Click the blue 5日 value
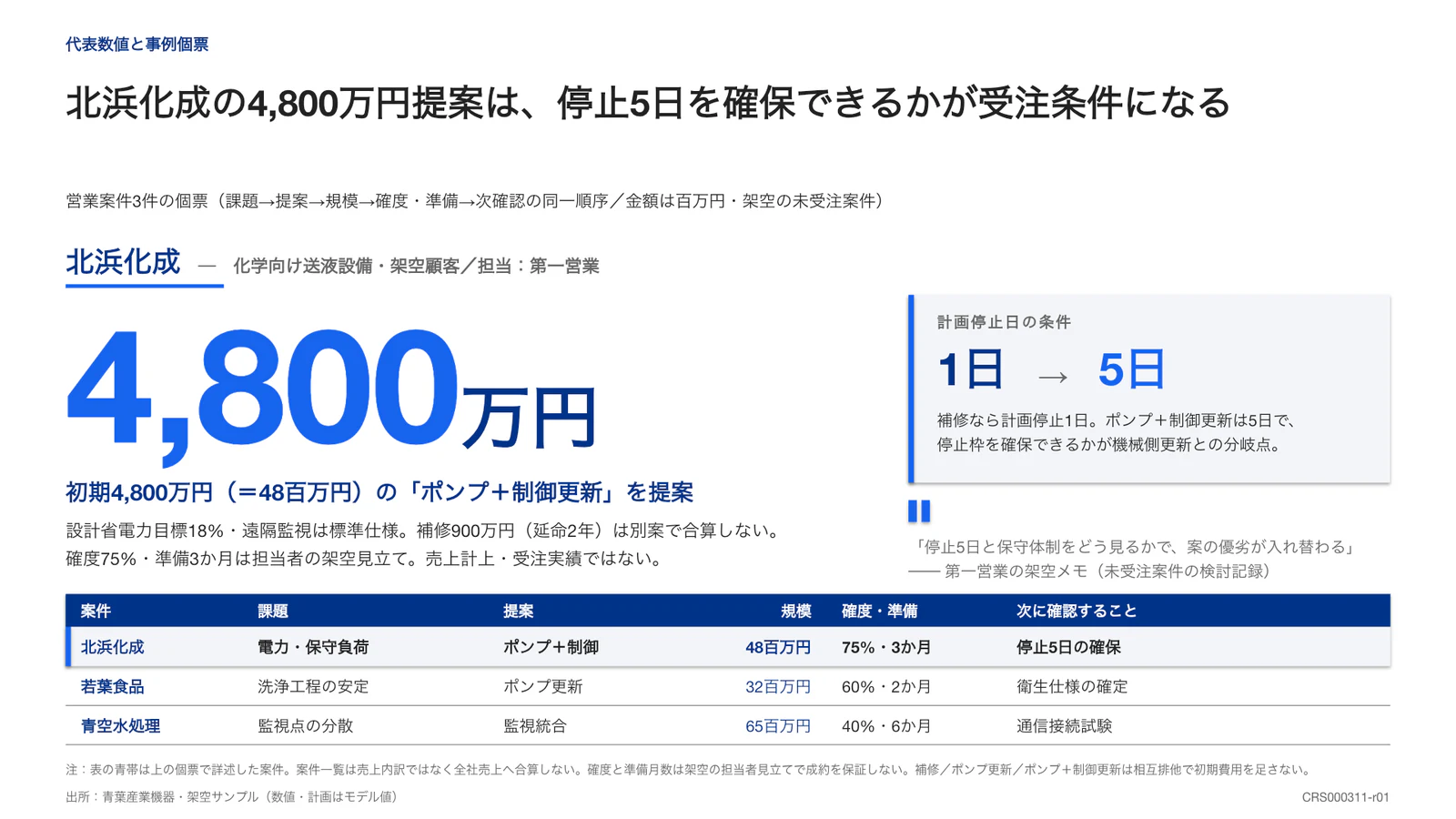The height and width of the screenshot is (819, 1456). point(1132,369)
